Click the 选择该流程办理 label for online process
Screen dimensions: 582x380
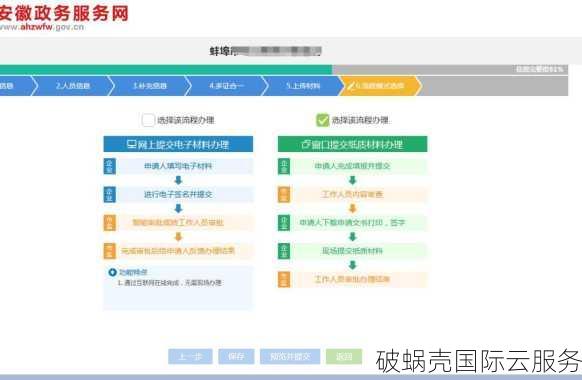[x=186, y=120]
